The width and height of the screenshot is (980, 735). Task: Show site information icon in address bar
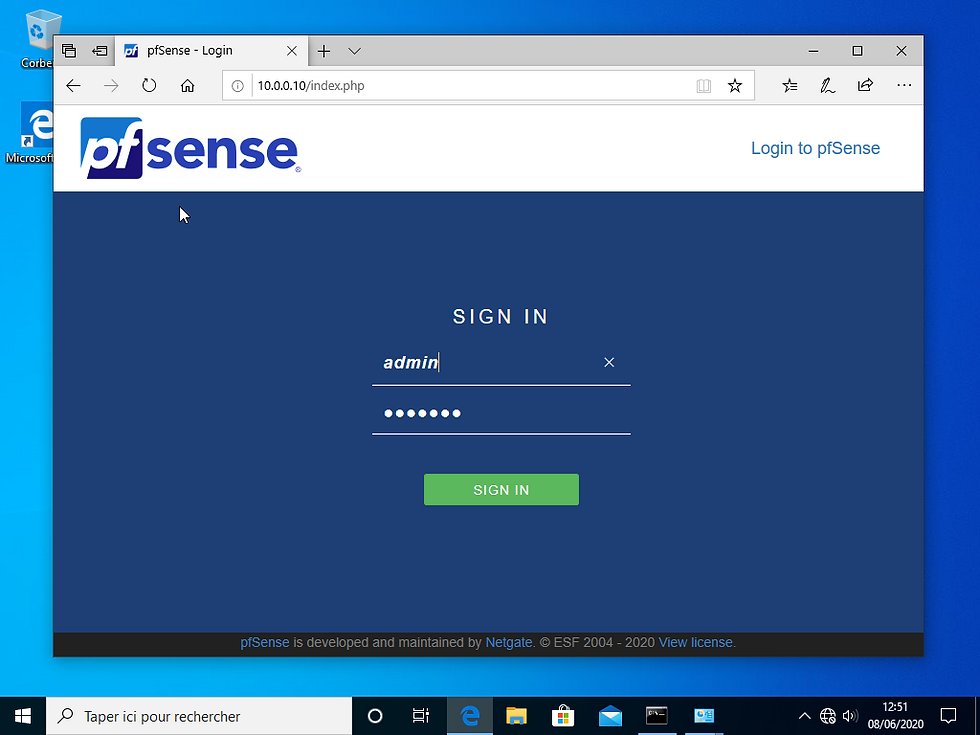click(238, 86)
